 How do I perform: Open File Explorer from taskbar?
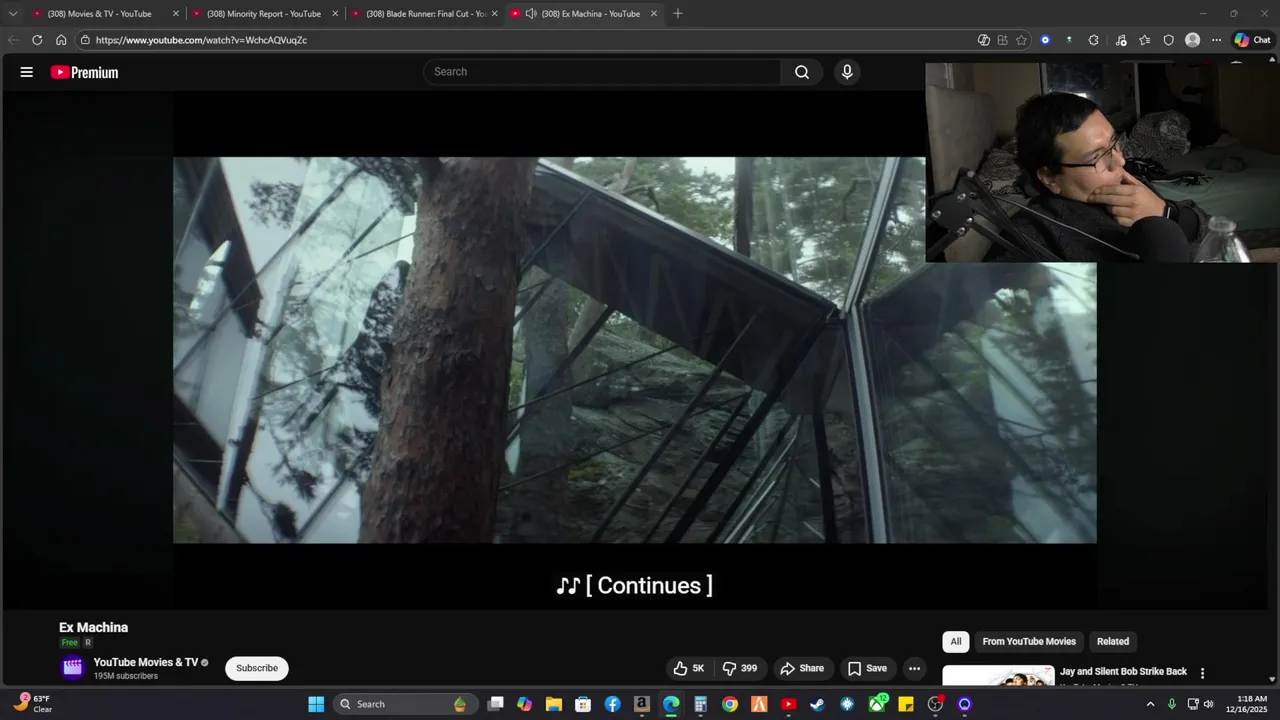point(554,704)
